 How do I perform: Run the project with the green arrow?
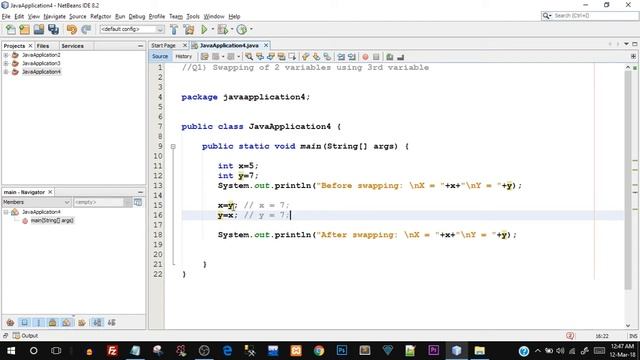204,29
